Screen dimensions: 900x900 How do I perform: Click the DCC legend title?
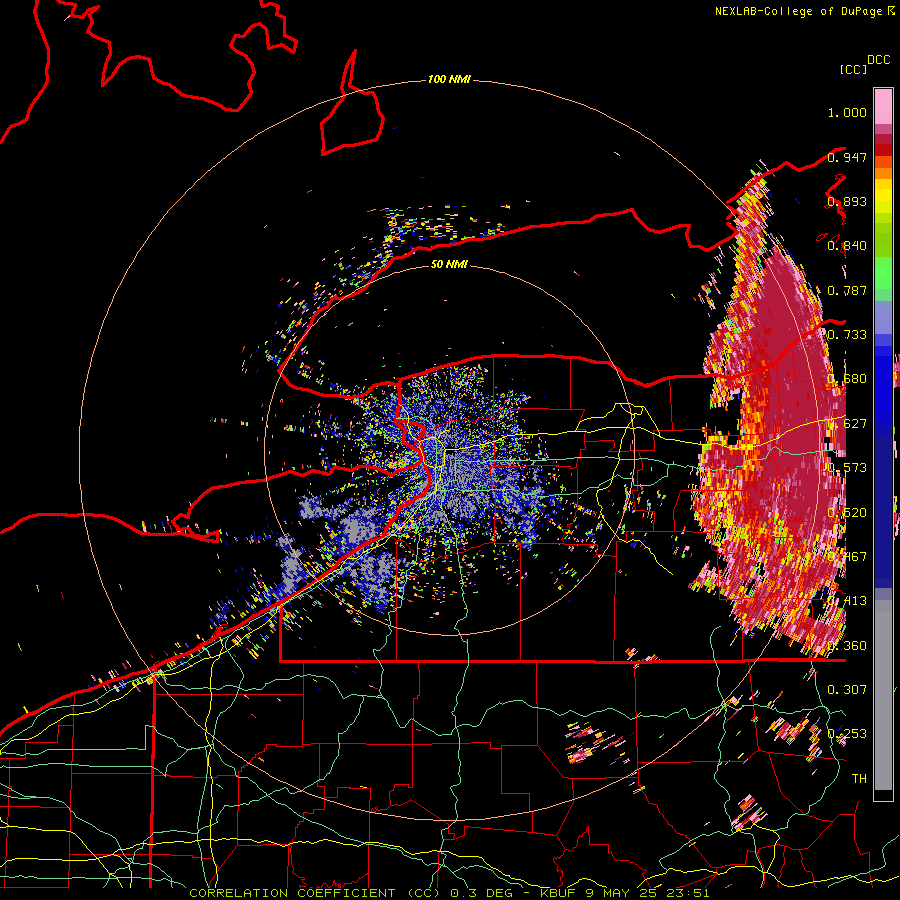click(x=878, y=60)
